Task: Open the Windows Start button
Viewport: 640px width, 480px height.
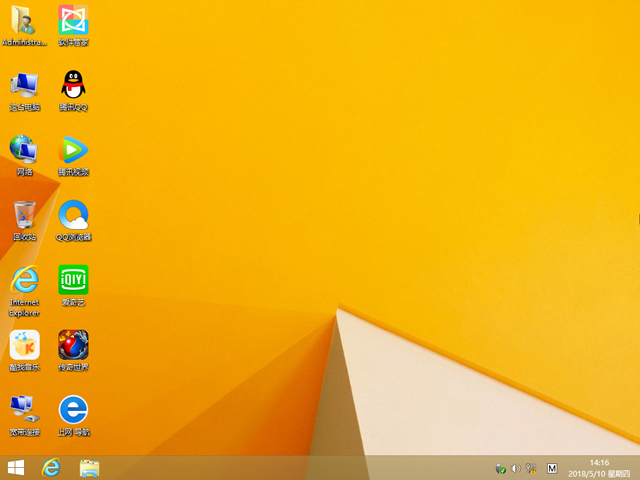Action: (16, 467)
